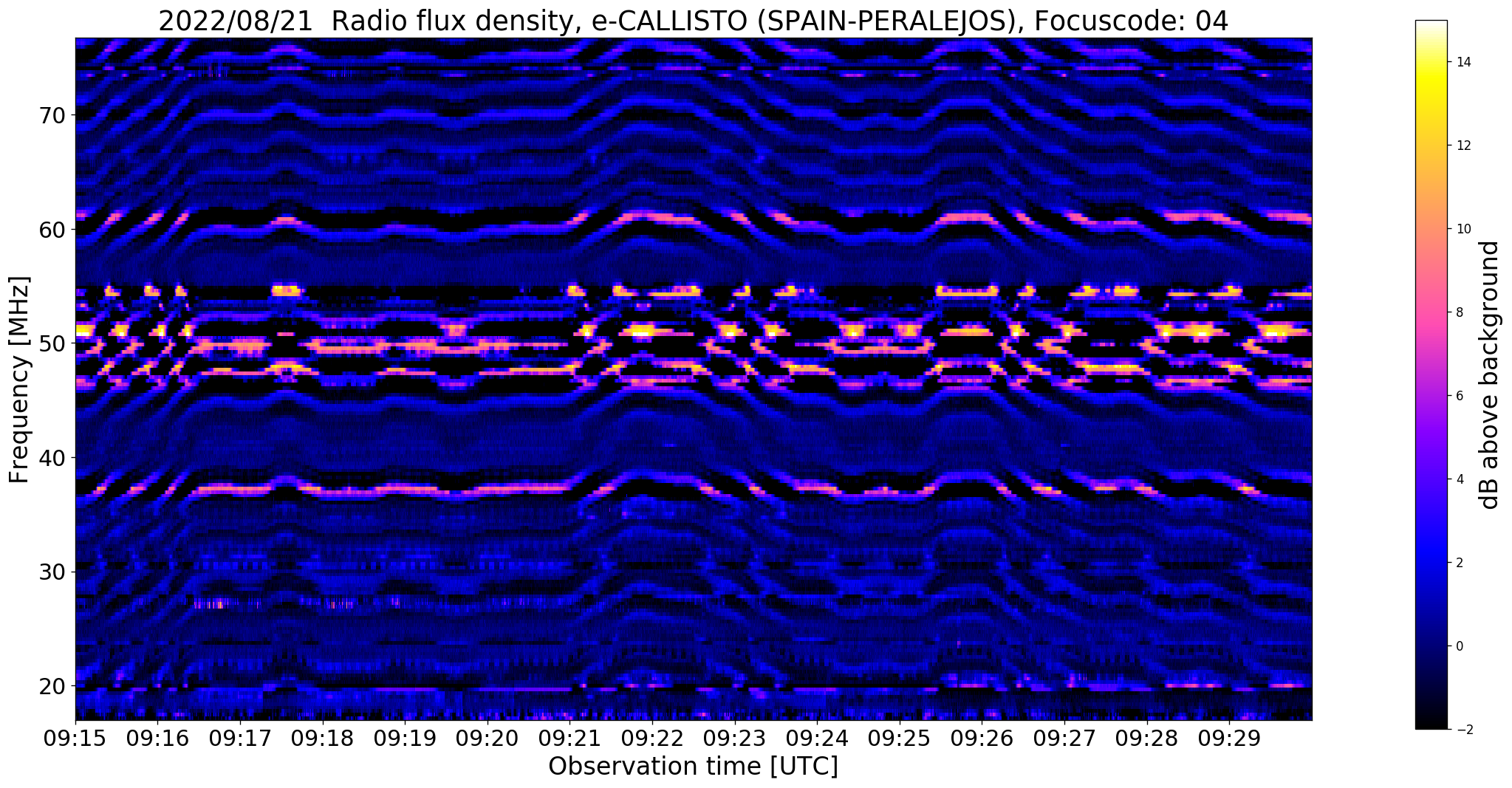Viewport: 1512px width, 788px height.
Task: Click the 'Observation time [UTC]' axis label
Action: tap(693, 767)
